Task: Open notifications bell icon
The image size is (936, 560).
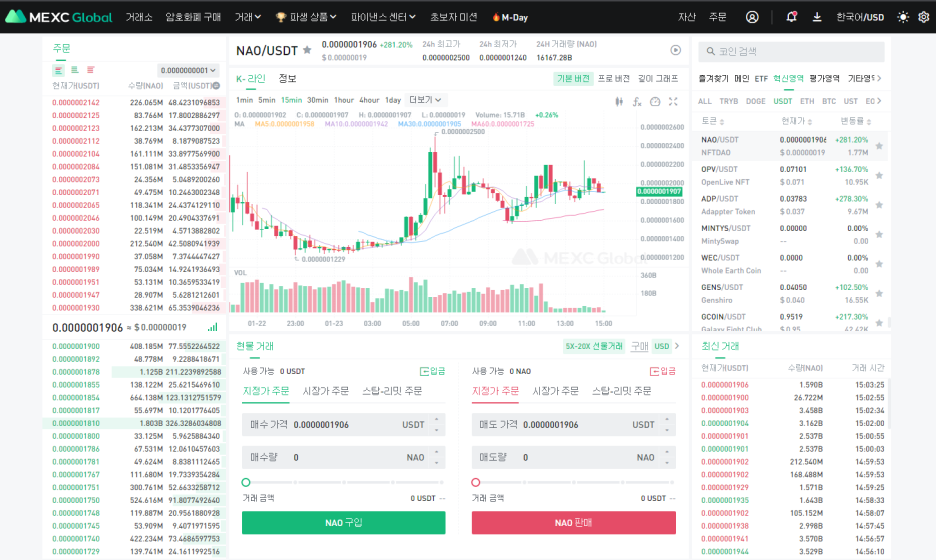Action: (792, 17)
